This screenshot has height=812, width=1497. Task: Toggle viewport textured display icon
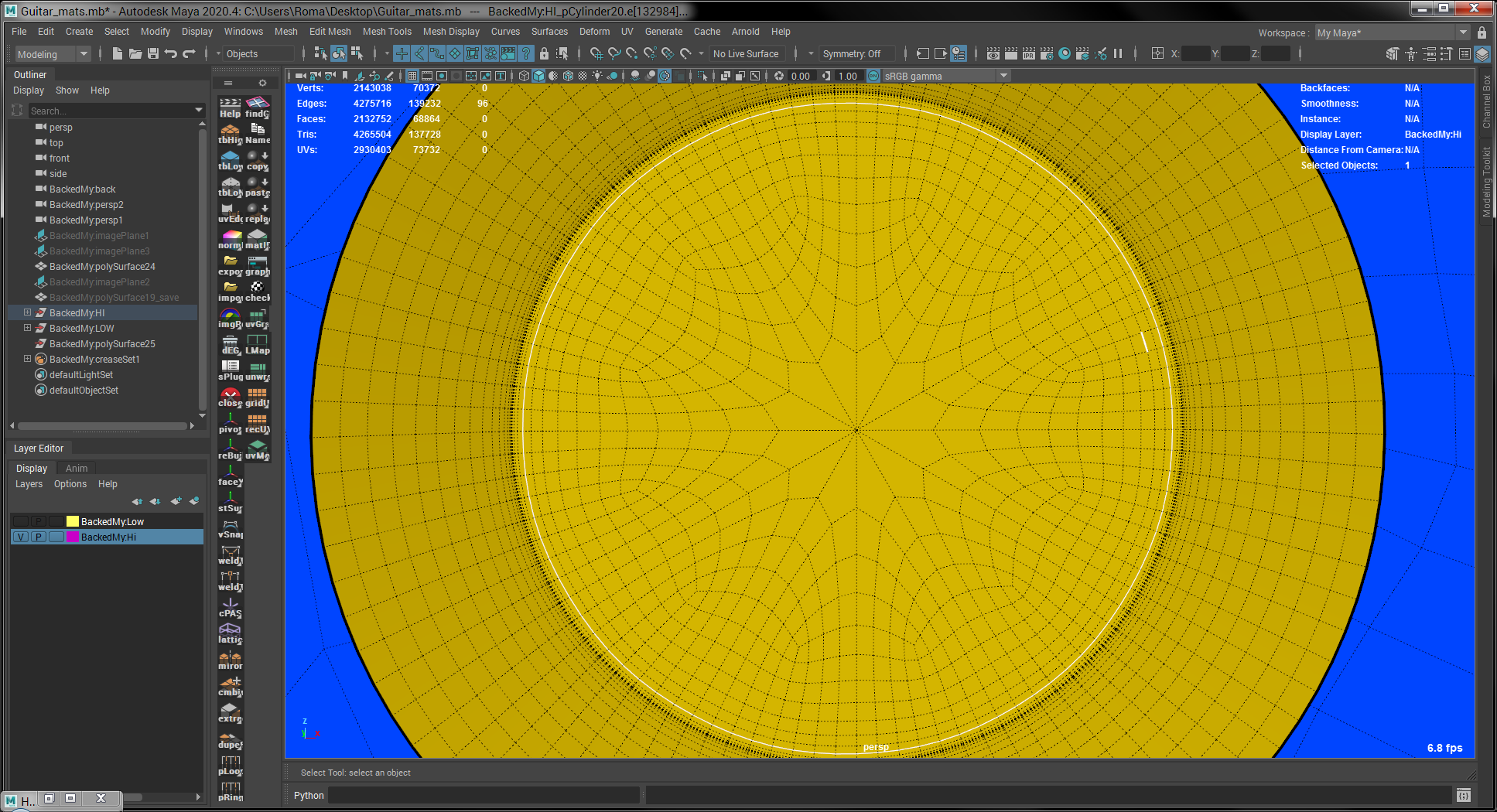[x=583, y=76]
